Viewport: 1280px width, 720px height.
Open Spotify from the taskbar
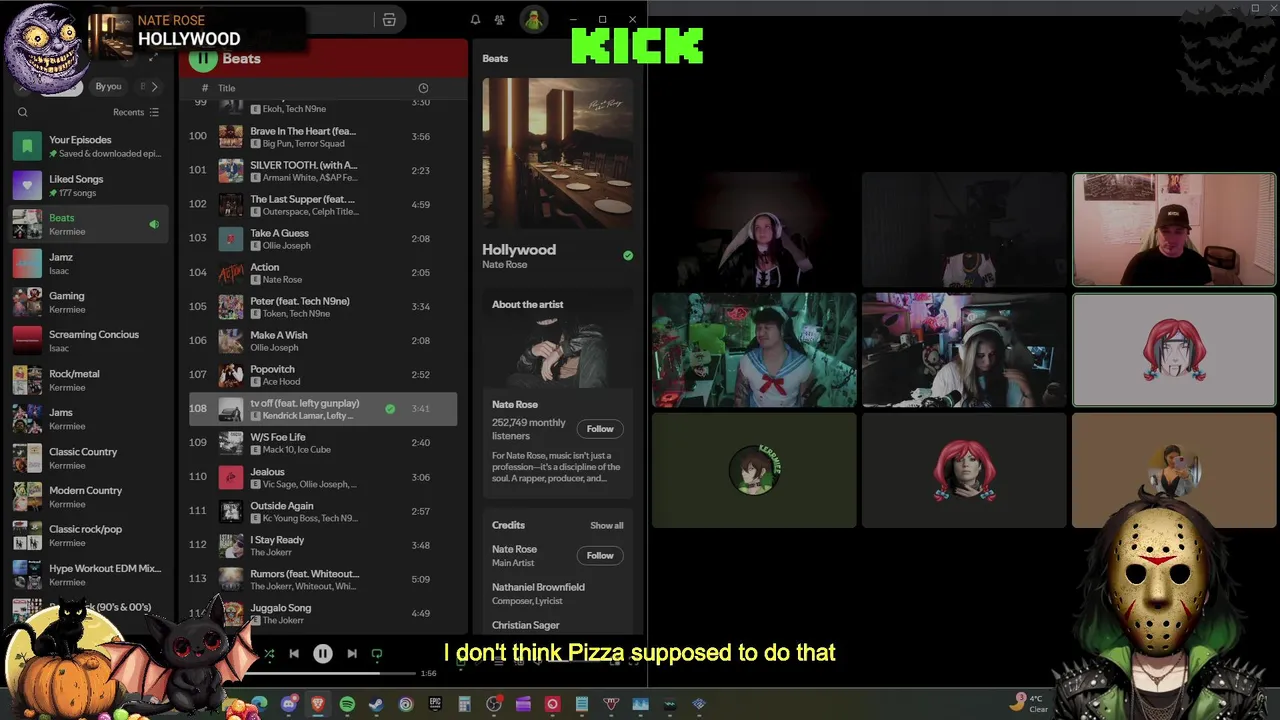pyautogui.click(x=347, y=704)
